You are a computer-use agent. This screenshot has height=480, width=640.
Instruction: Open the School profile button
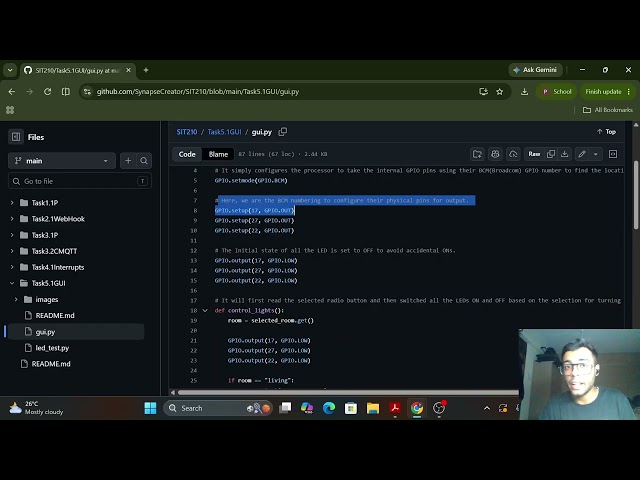[557, 92]
